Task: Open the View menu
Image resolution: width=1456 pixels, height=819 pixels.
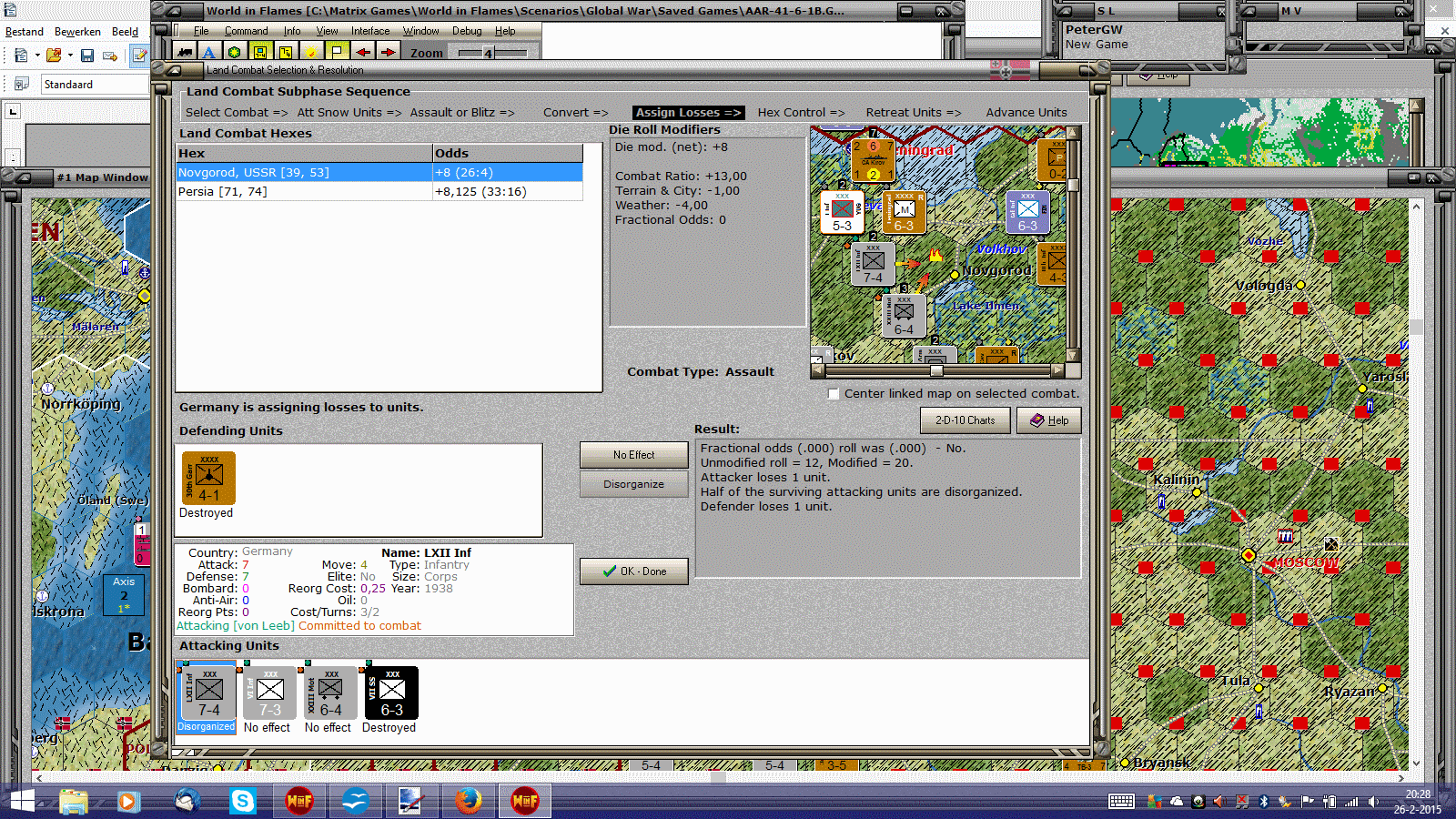Action: click(x=327, y=31)
